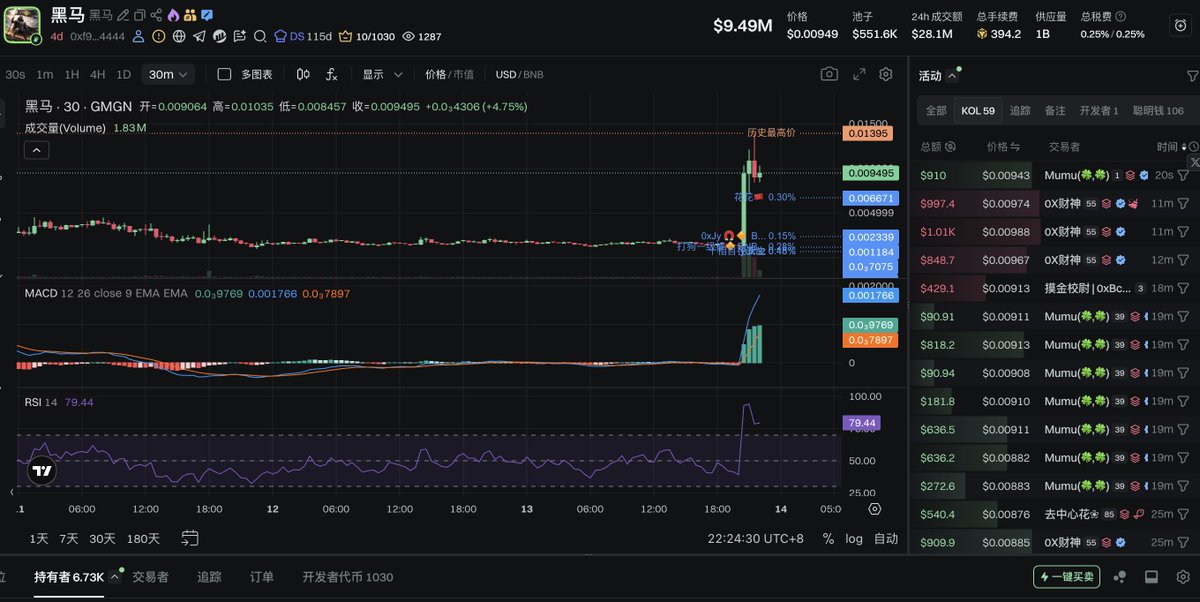Open the indicators fx icon on the toolbar
1200x602 pixels.
coord(331,74)
